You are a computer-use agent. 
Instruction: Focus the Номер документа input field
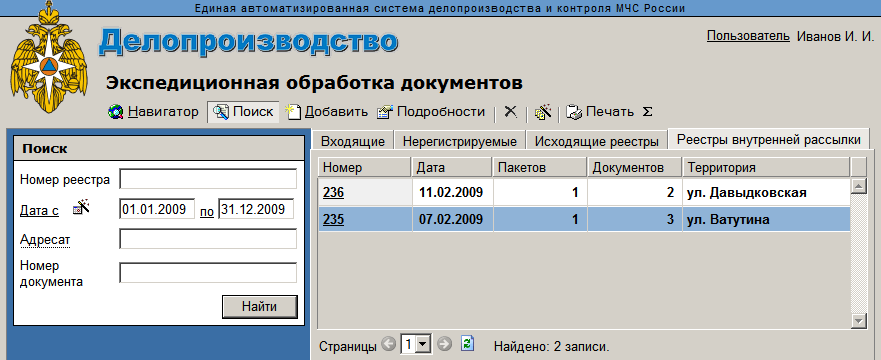coord(208,273)
